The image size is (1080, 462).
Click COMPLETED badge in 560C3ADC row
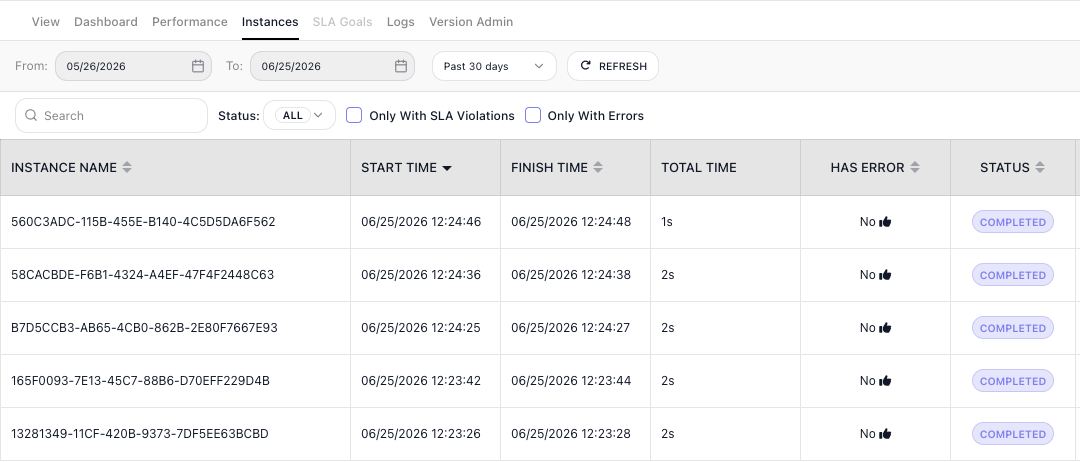pos(1012,222)
